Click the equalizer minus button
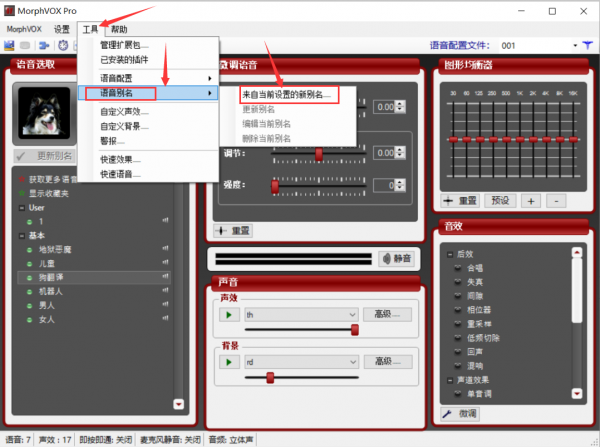600x447 pixels. (x=556, y=201)
